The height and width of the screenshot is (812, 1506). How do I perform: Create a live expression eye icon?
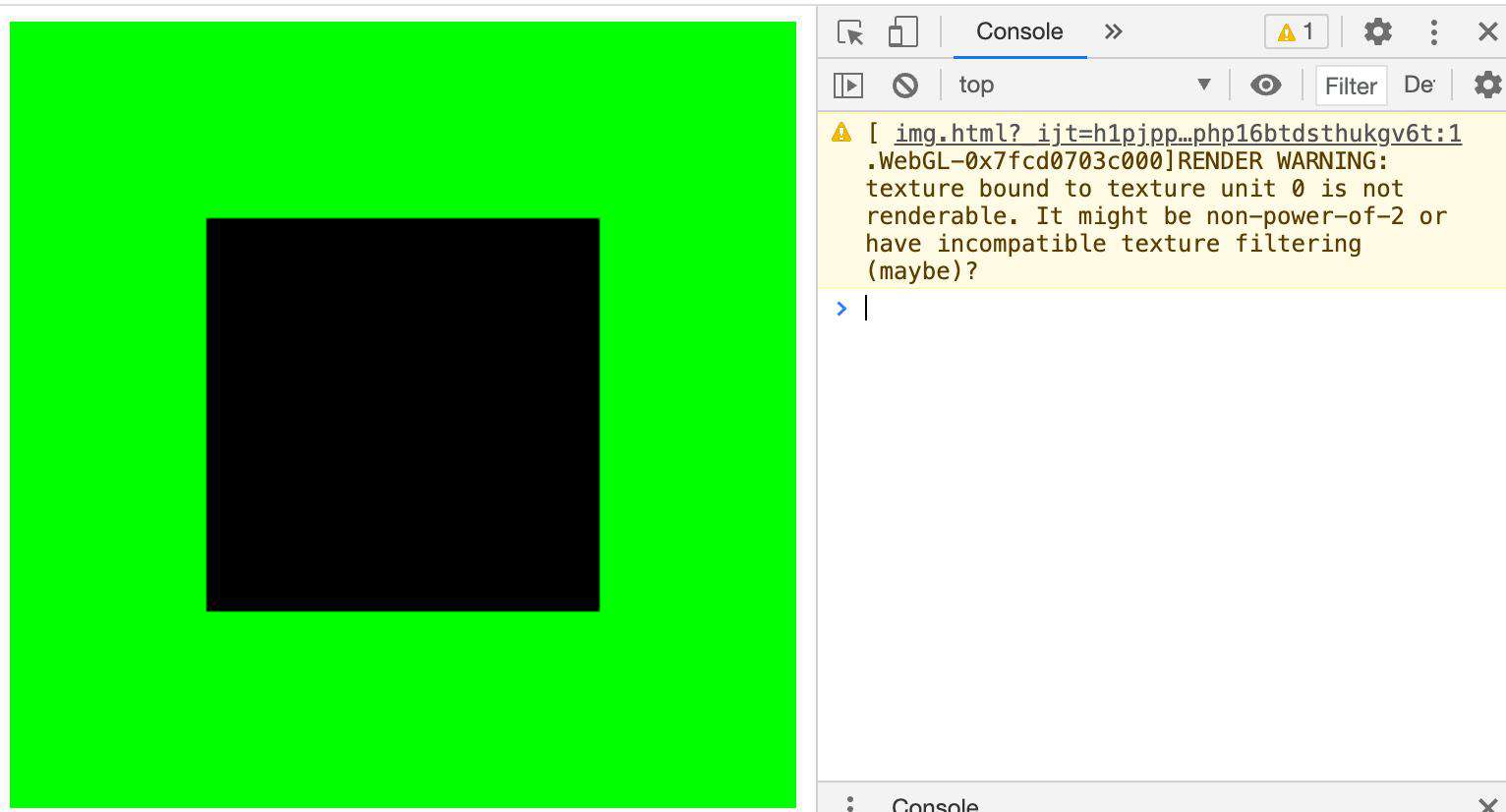coord(1266,86)
